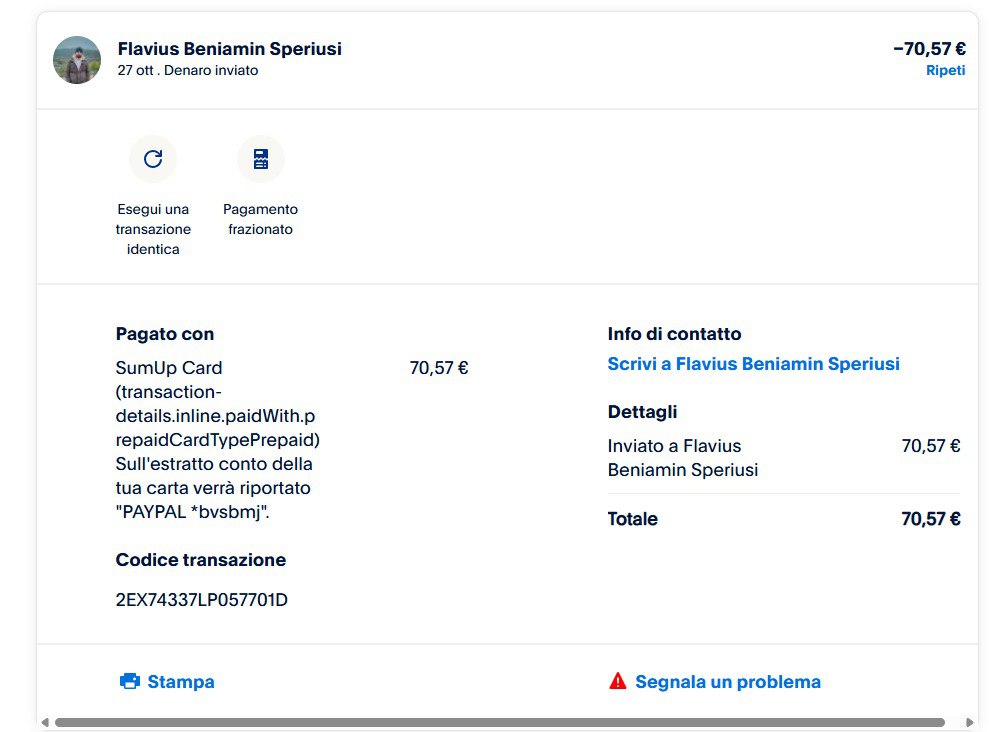Click the SumUp Card payment method text
This screenshot has width=989, height=732.
[169, 368]
